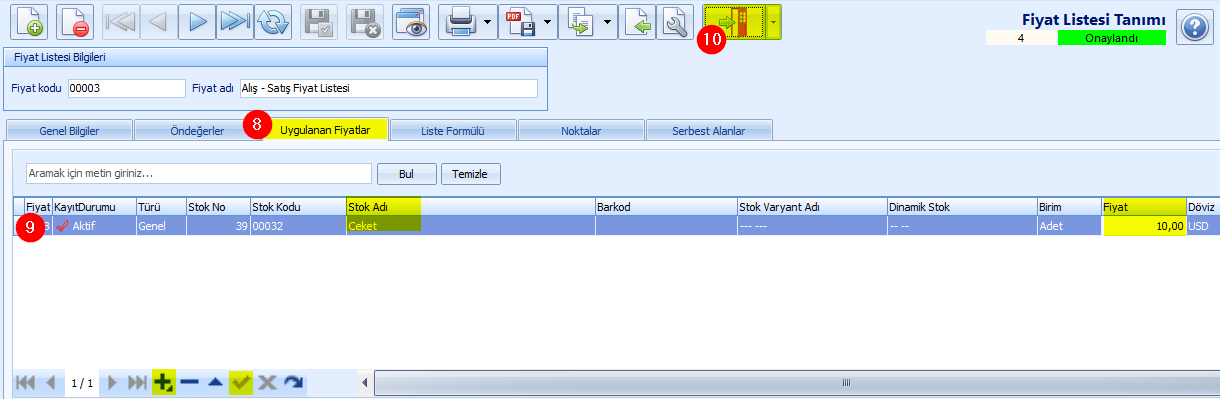Click the highlighted green arrow door icon
The height and width of the screenshot is (399, 1220).
click(734, 21)
